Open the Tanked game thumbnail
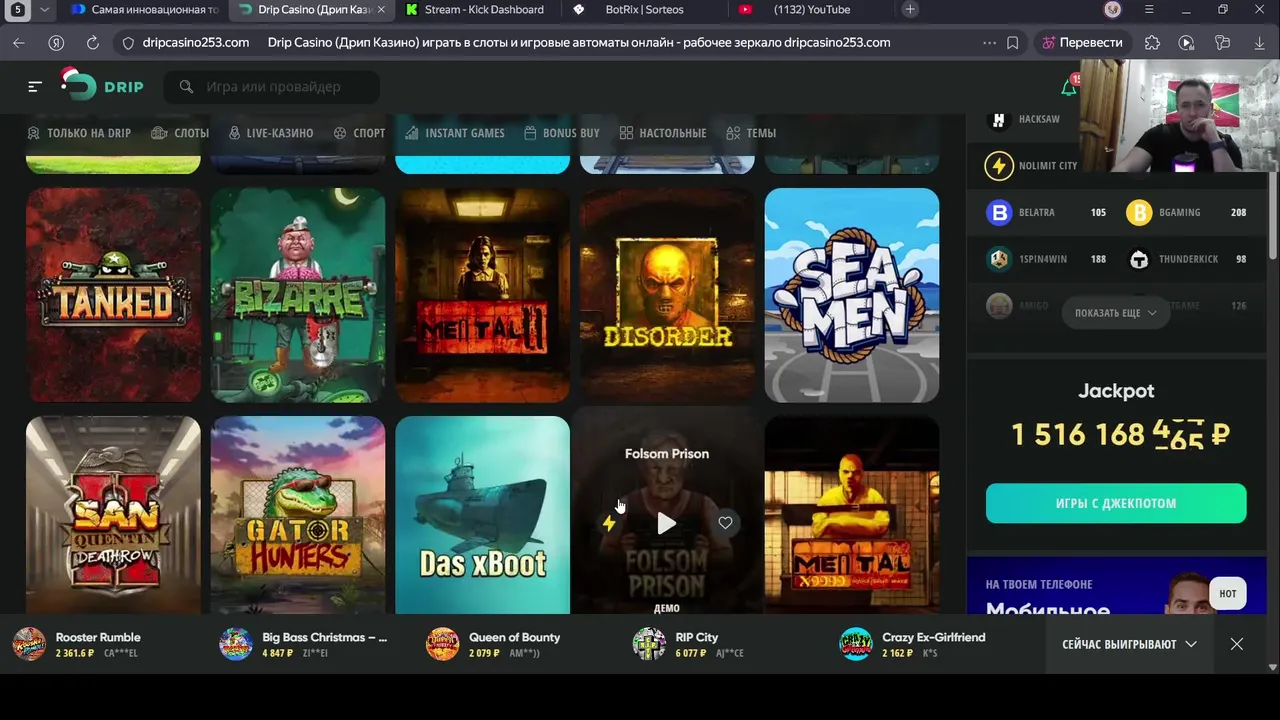 113,295
